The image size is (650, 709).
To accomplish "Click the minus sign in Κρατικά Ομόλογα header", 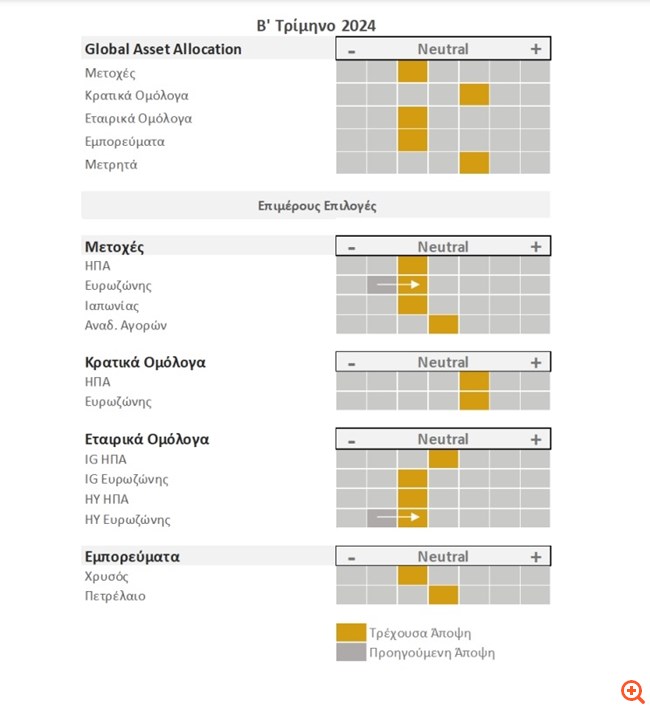I will click(352, 364).
